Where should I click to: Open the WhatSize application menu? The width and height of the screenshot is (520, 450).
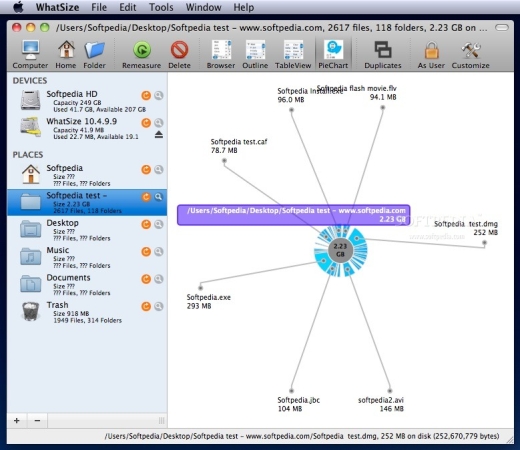[x=57, y=7]
